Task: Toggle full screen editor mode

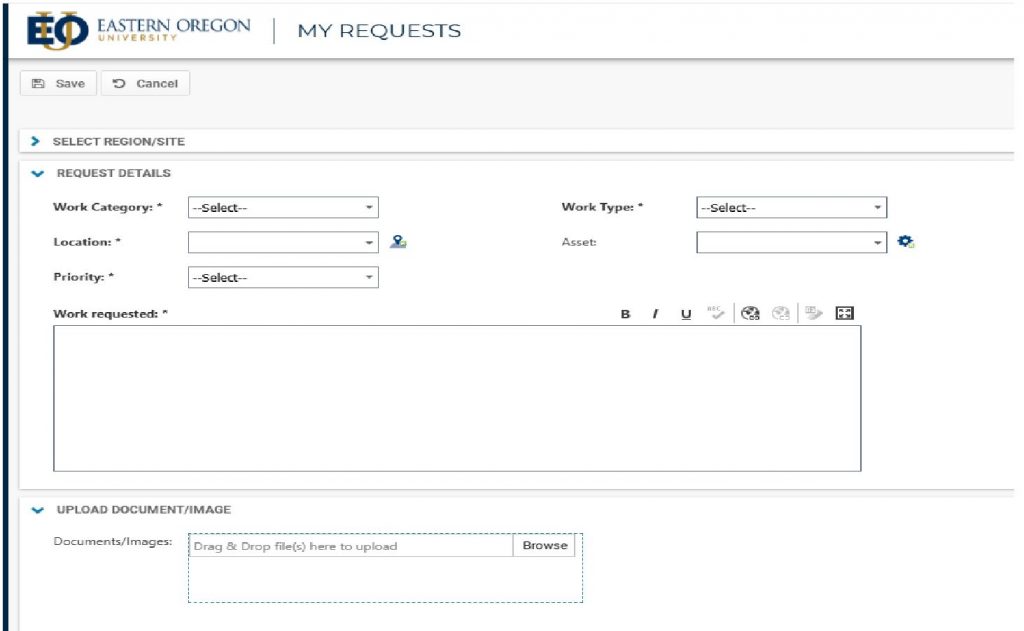Action: click(844, 314)
